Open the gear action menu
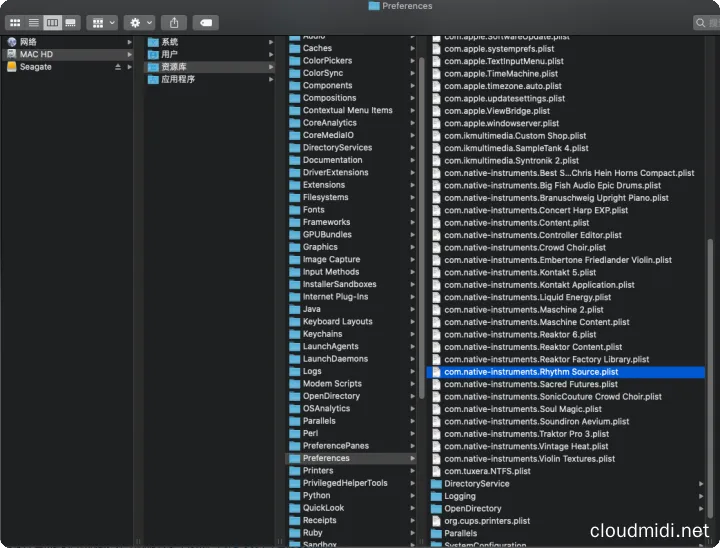 [140, 22]
